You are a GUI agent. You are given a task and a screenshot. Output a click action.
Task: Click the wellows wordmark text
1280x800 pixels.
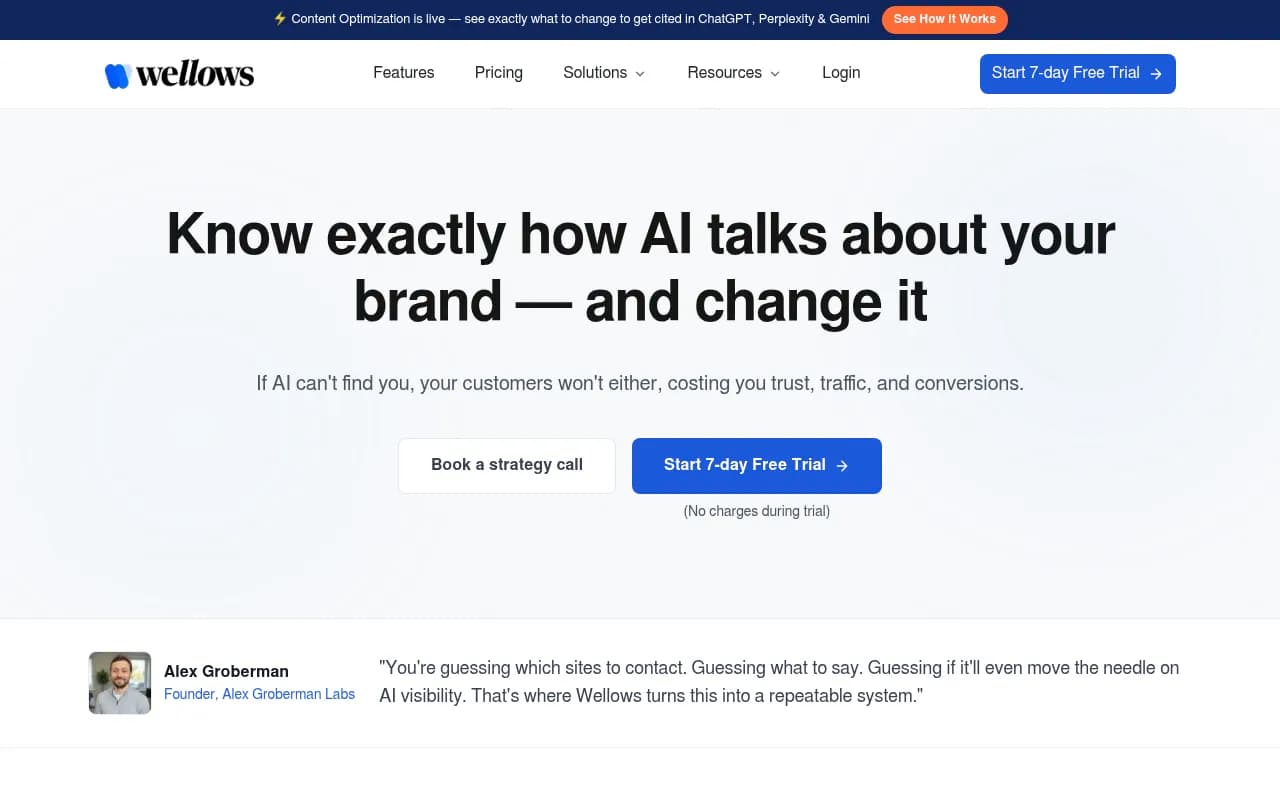195,74
